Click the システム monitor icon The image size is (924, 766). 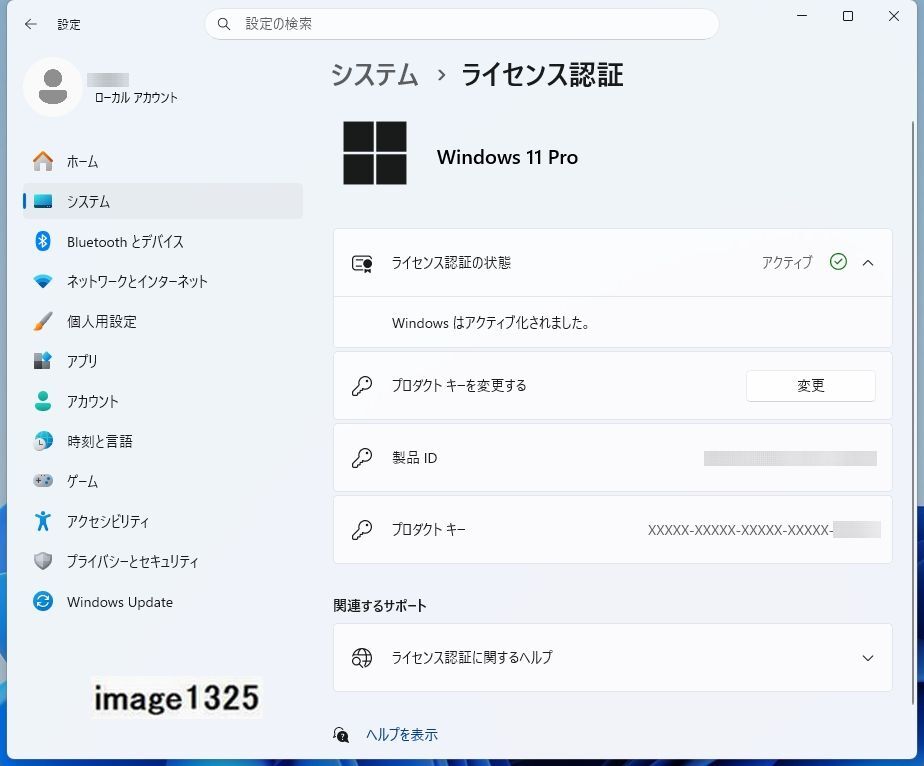[43, 202]
